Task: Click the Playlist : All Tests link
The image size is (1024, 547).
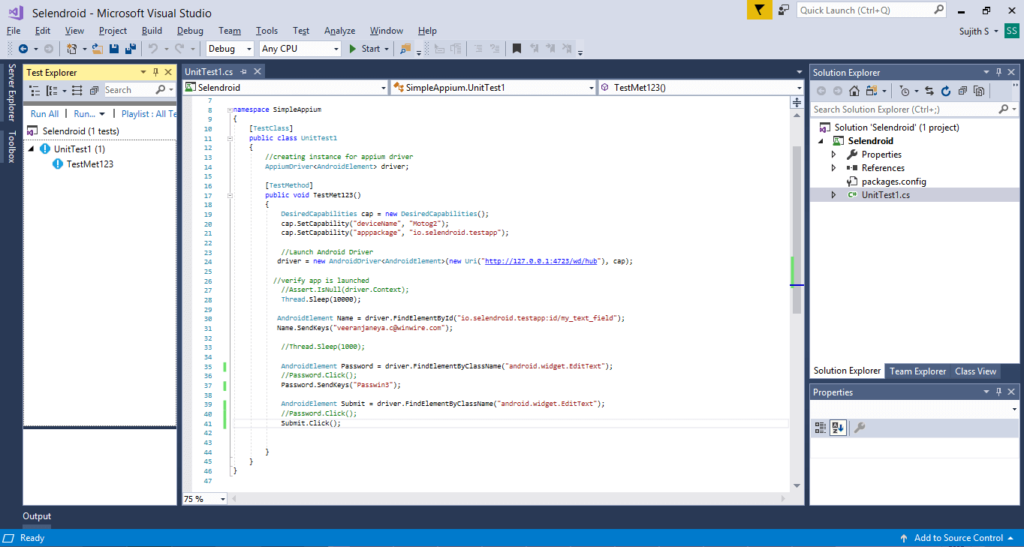Action: click(x=149, y=114)
